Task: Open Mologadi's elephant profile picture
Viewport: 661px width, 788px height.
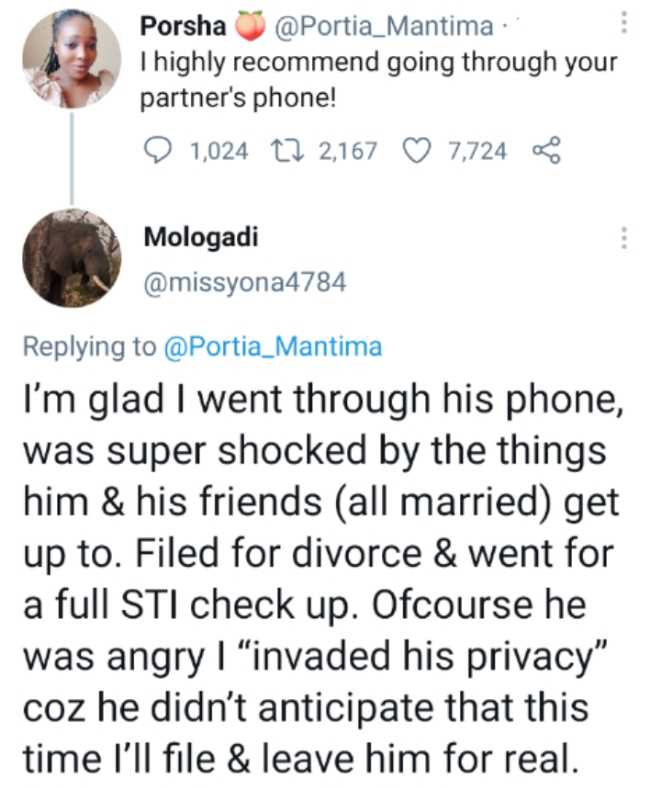Action: pos(71,257)
